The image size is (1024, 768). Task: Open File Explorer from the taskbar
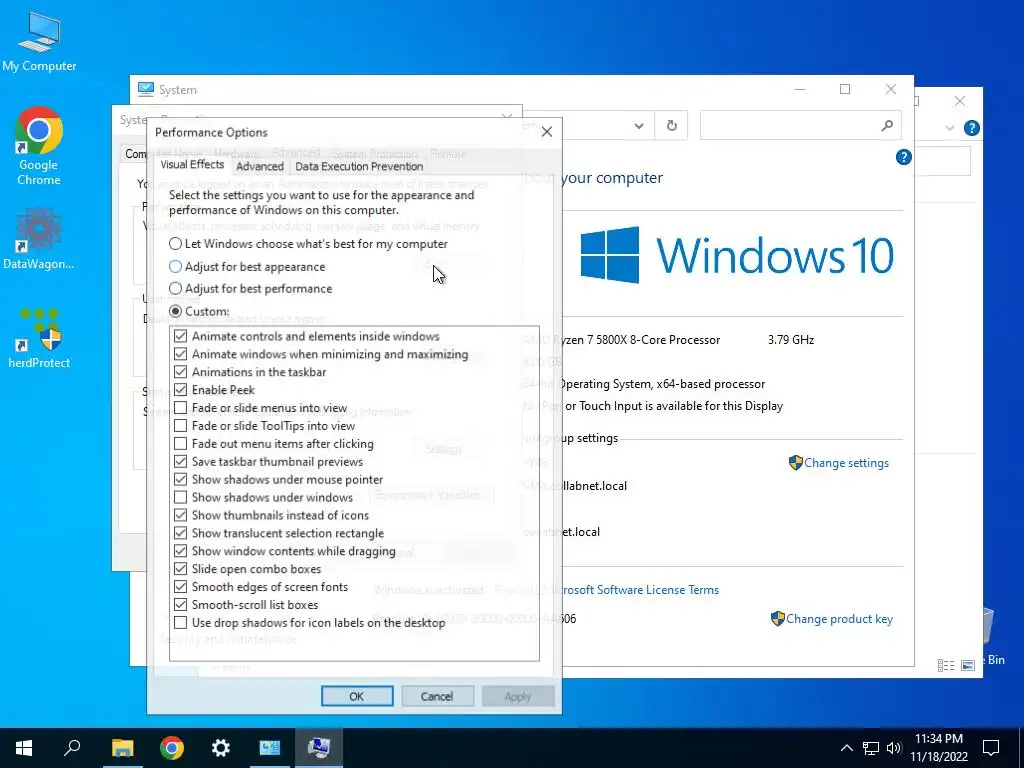pyautogui.click(x=122, y=748)
